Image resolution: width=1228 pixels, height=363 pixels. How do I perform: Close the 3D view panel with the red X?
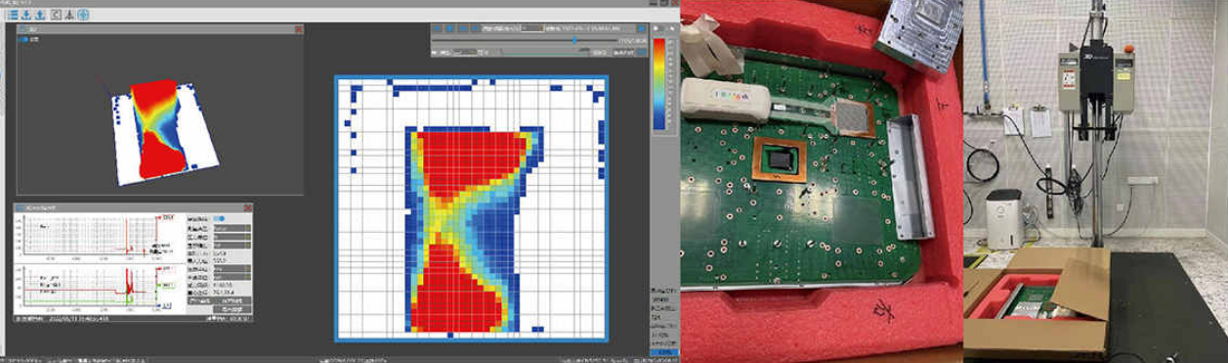click(x=299, y=30)
